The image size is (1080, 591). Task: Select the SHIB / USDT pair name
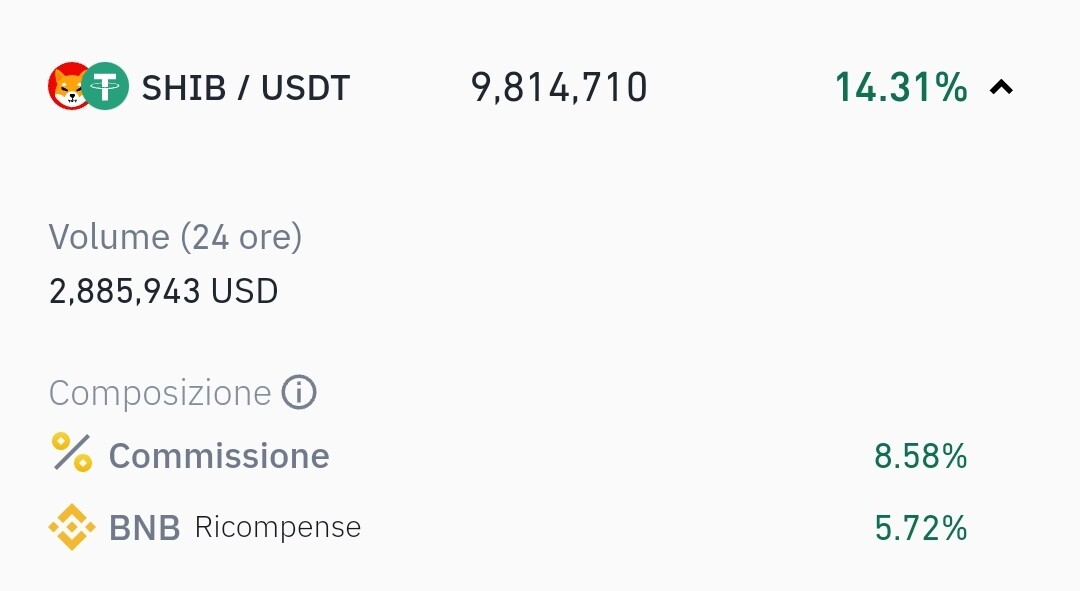[246, 88]
